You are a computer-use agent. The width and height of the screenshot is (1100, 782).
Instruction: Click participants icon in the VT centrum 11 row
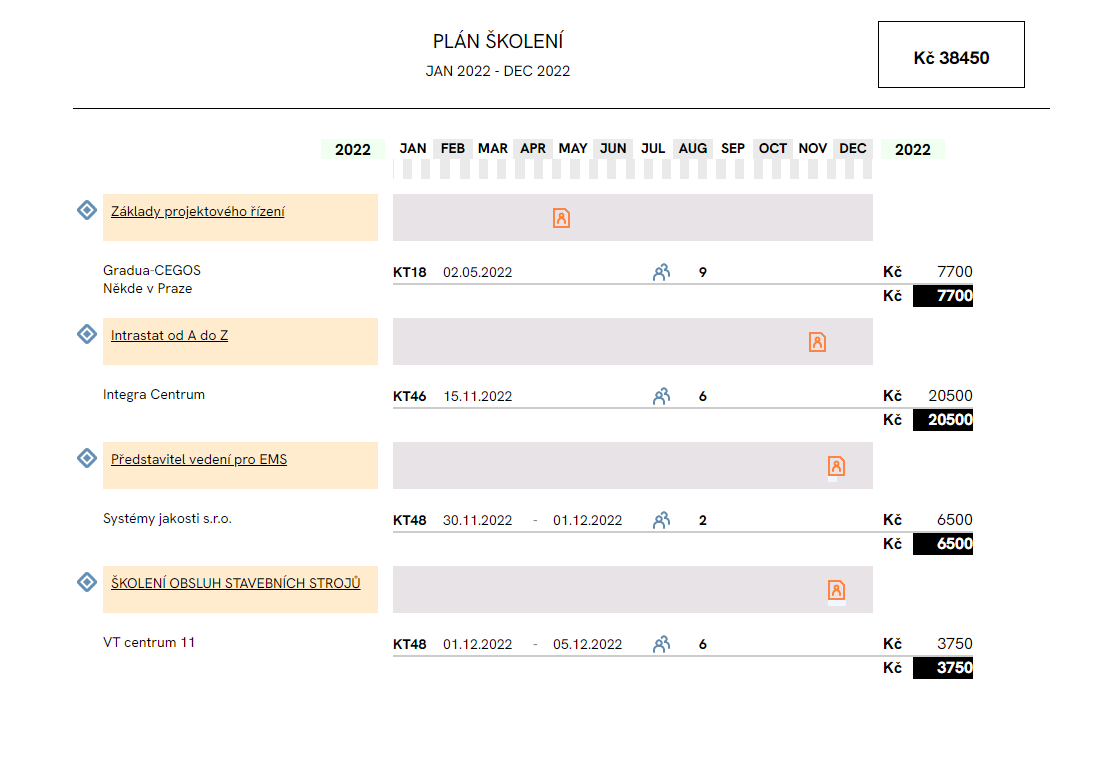[661, 644]
